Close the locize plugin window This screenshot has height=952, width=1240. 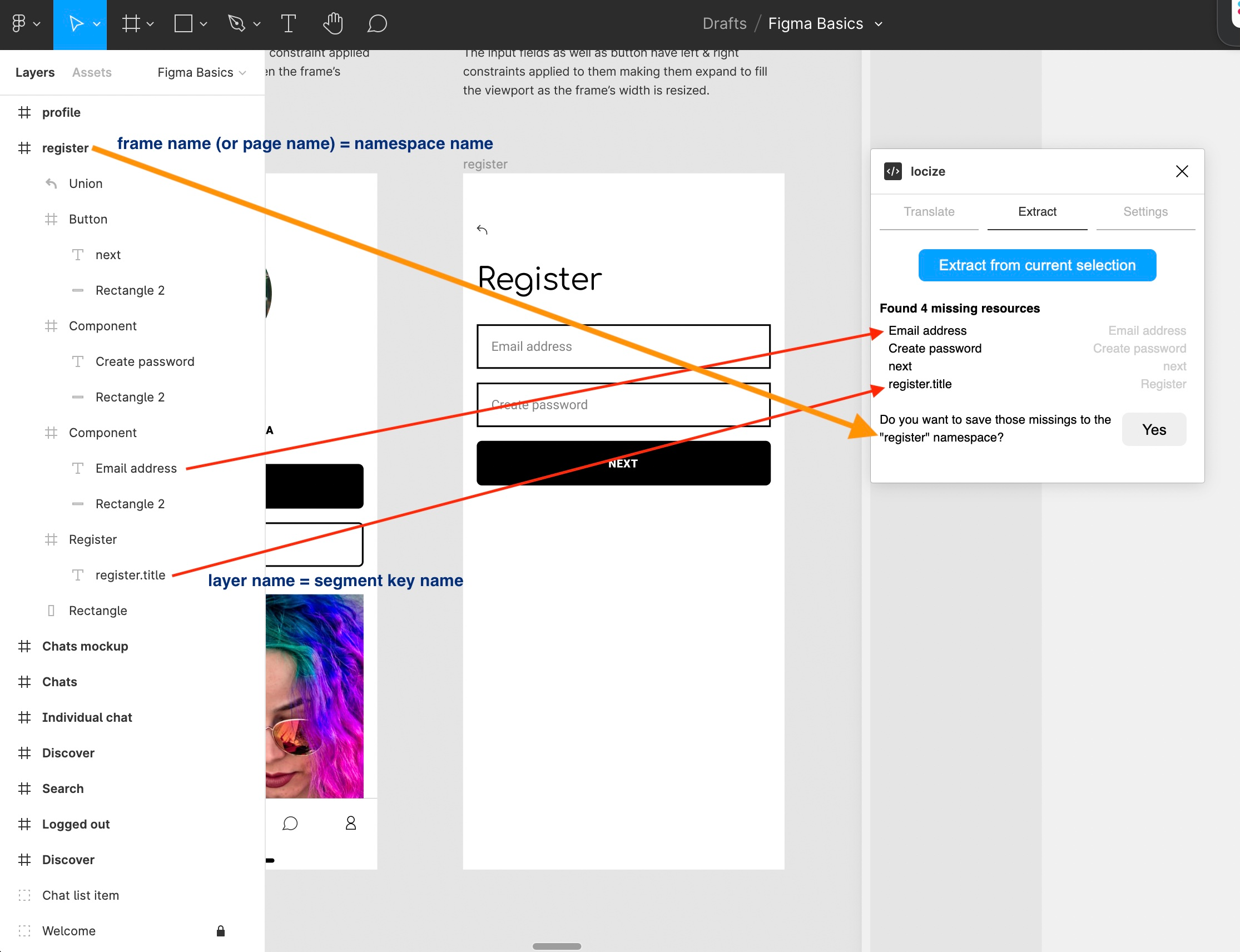click(1182, 171)
